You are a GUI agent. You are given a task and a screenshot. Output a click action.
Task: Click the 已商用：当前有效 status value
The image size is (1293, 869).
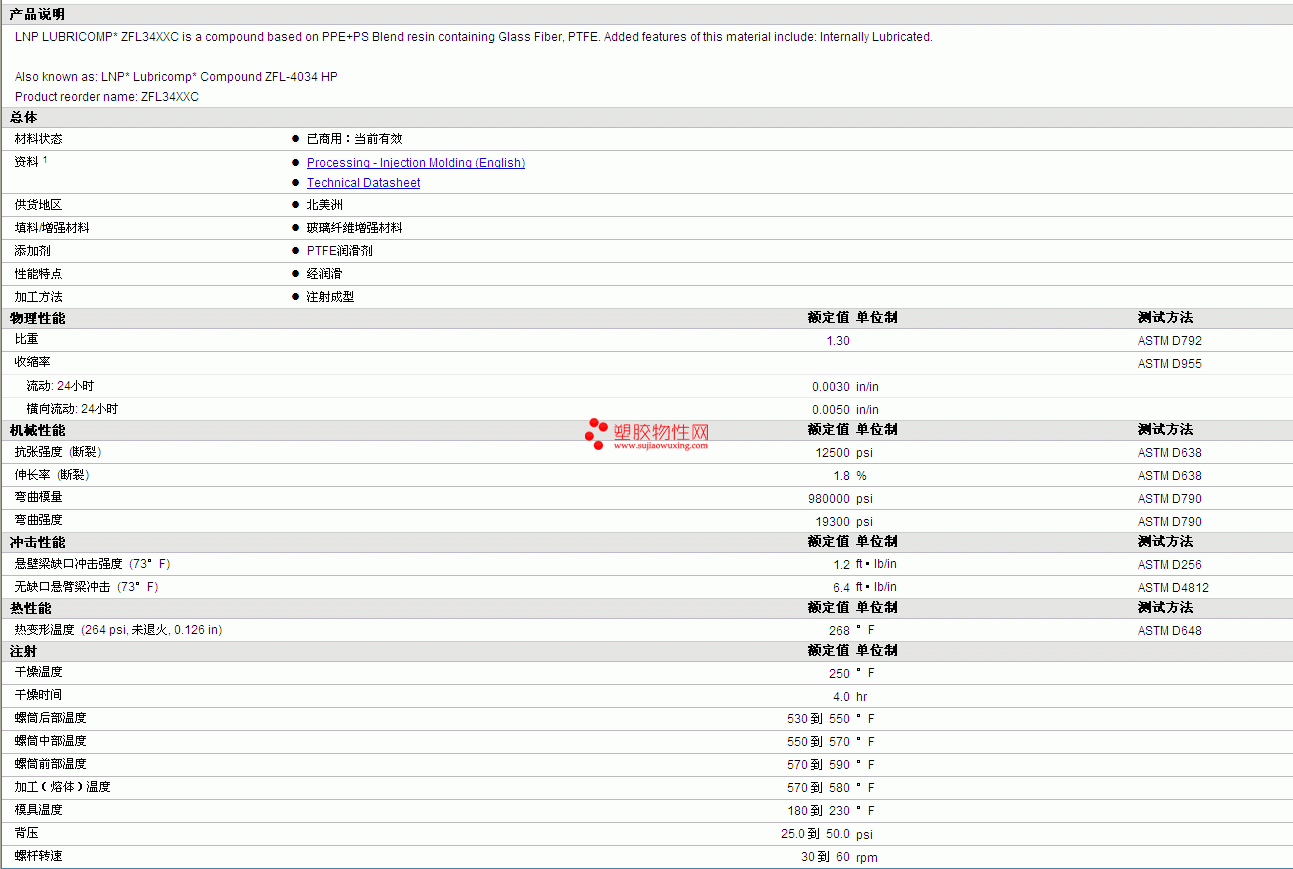point(354,139)
